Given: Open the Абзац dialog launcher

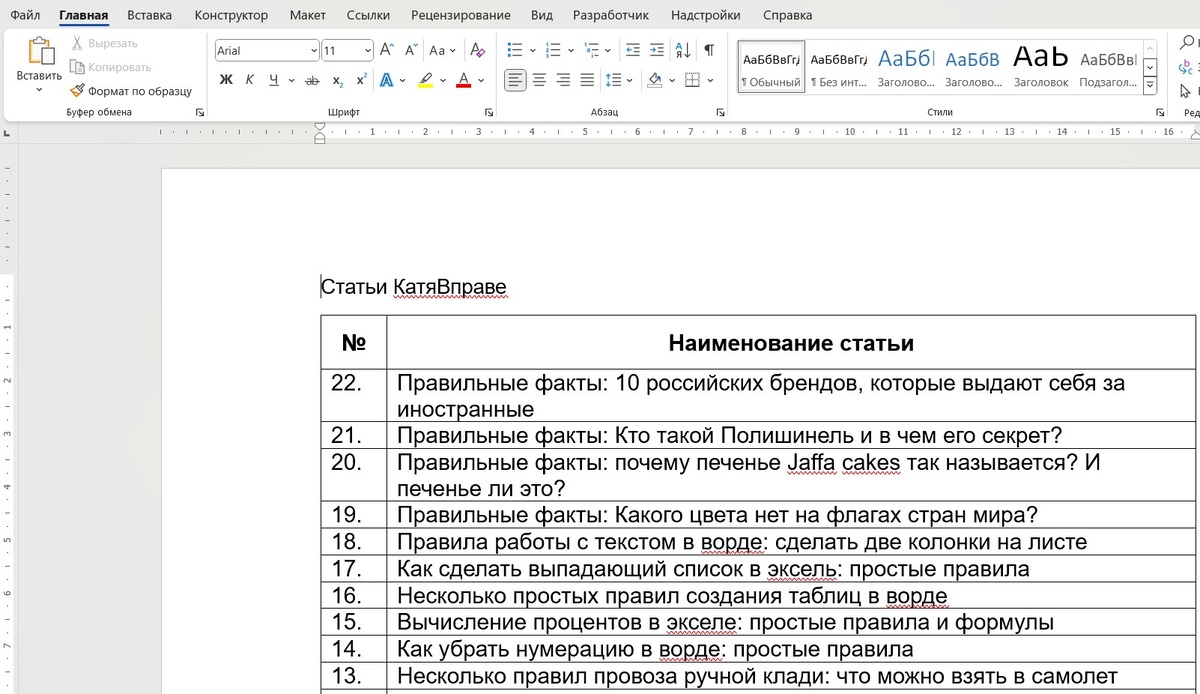Looking at the screenshot, I should pos(720,113).
